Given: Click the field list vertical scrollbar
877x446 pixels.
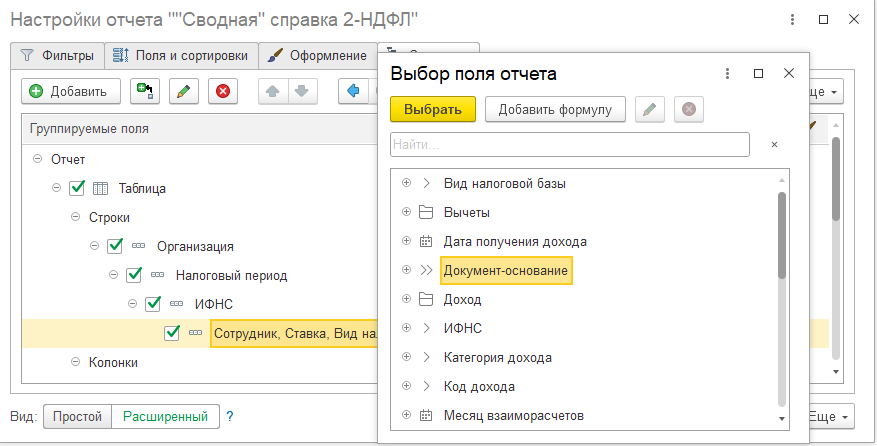Looking at the screenshot, I should pos(782,236).
